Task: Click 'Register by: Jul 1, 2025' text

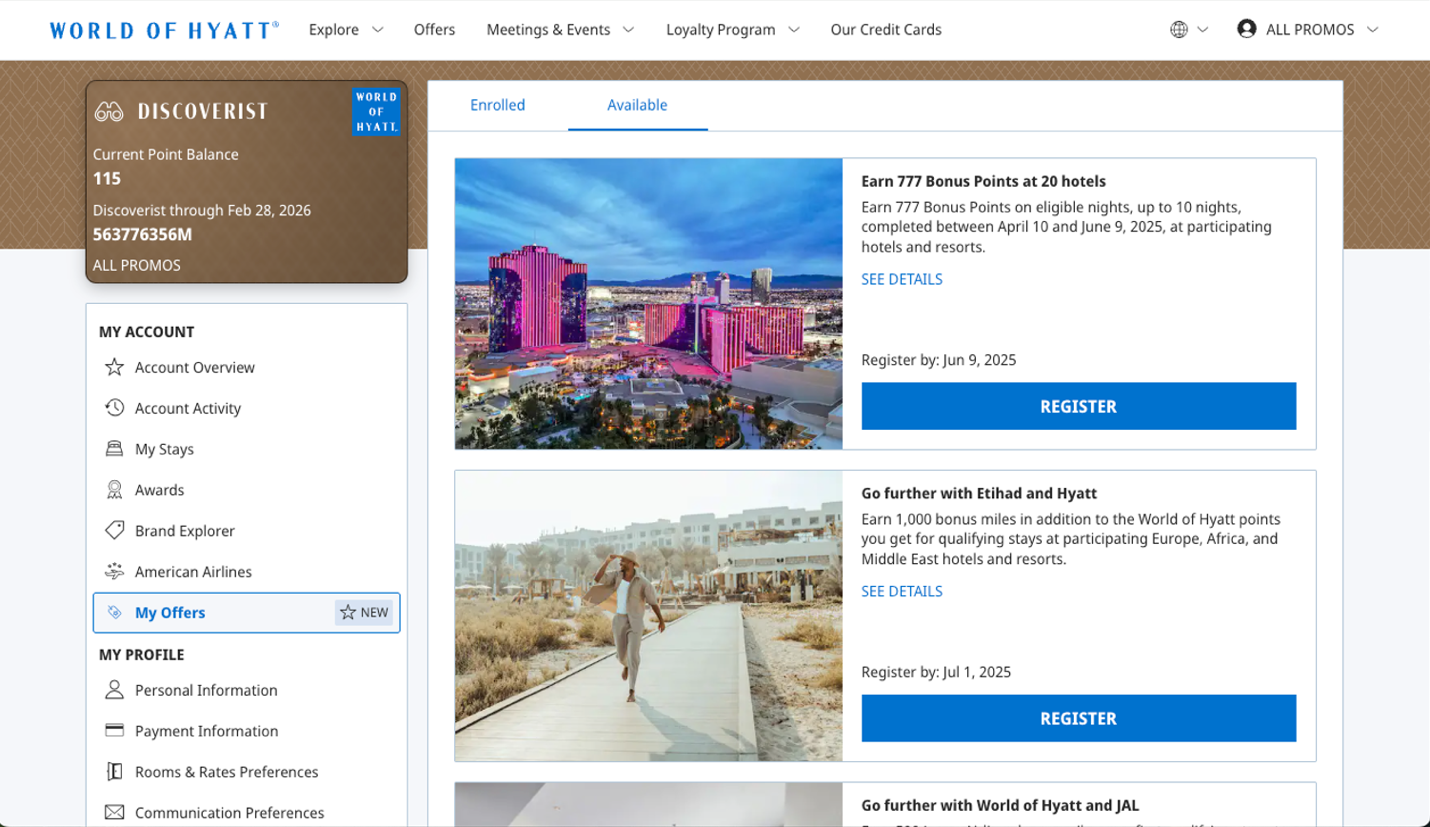Action: pyautogui.click(x=936, y=672)
